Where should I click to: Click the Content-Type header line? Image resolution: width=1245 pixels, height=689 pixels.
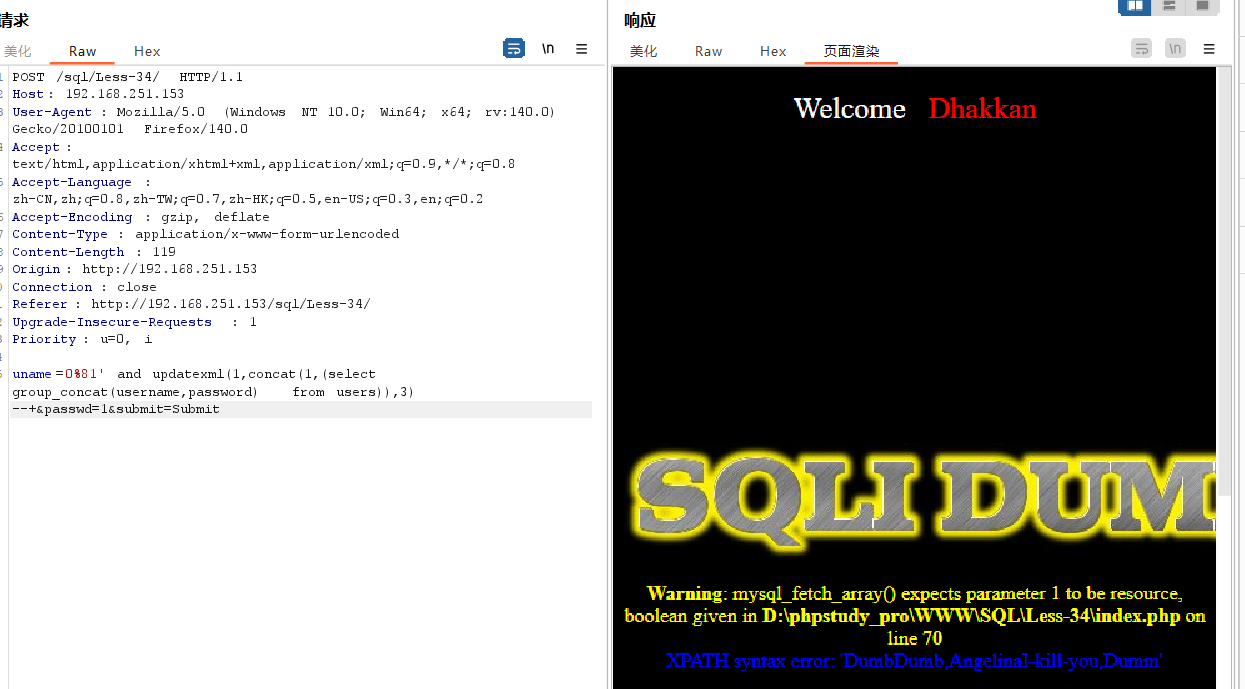(x=205, y=234)
